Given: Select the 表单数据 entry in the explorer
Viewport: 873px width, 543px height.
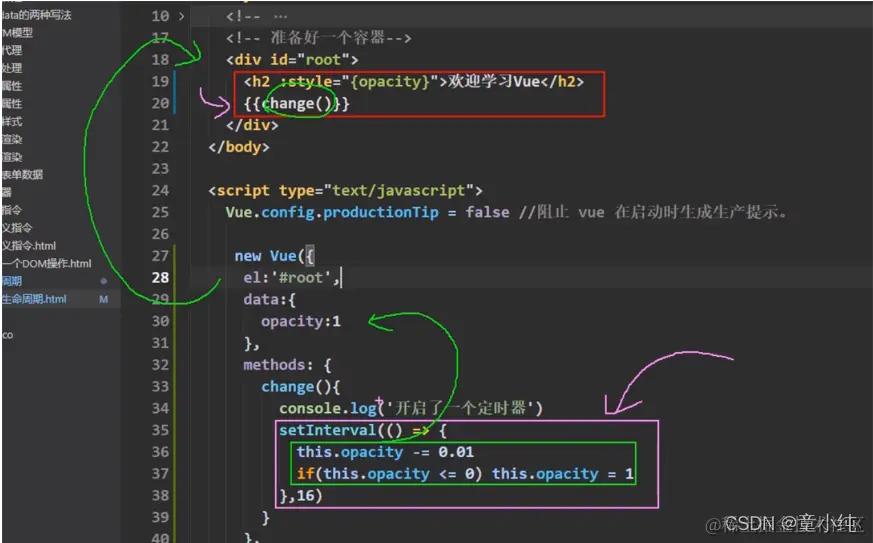Looking at the screenshot, I should pos(22,174).
